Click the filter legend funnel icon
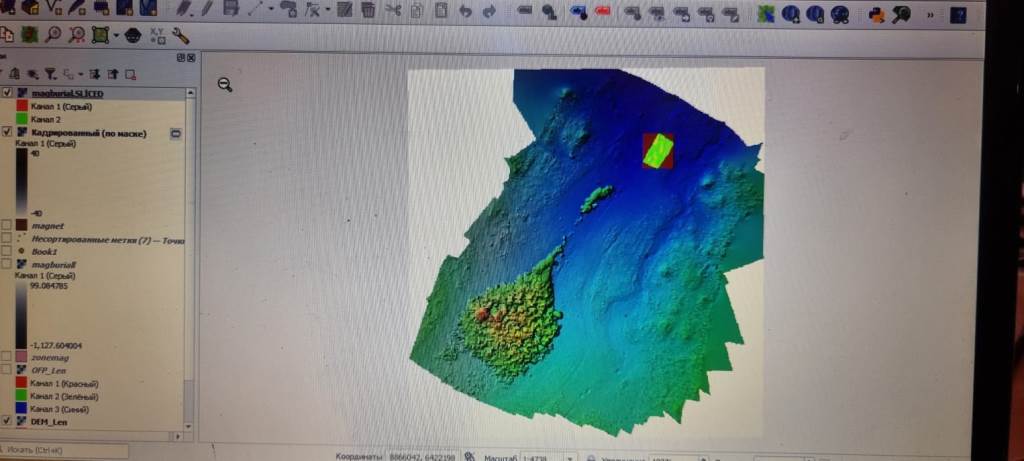Viewport: 1024px width, 461px height. 50,74
